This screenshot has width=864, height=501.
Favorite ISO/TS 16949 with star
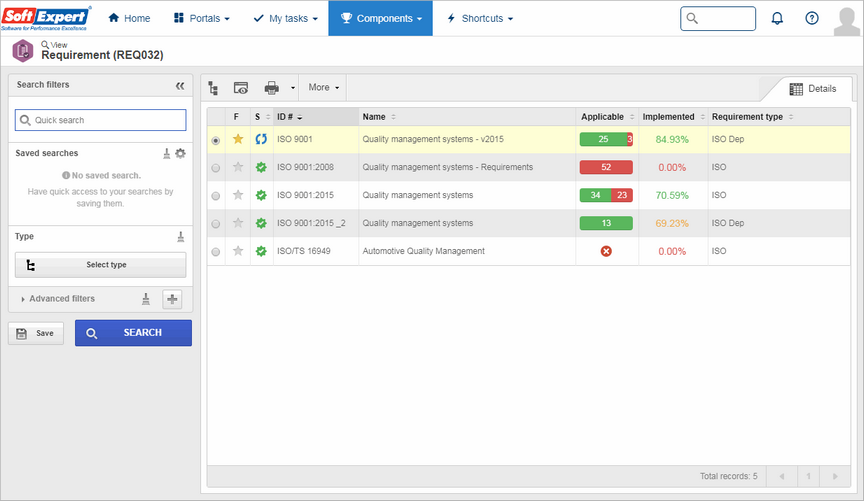(x=238, y=251)
